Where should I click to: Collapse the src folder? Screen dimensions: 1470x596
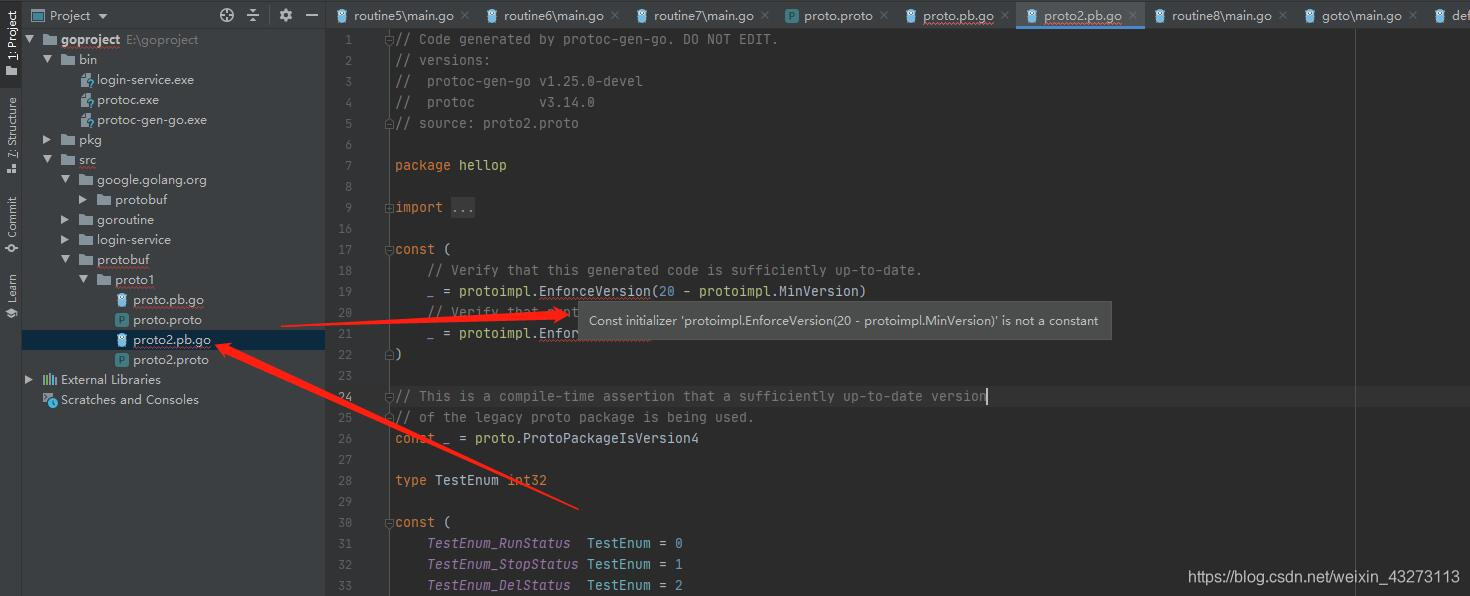pyautogui.click(x=47, y=160)
